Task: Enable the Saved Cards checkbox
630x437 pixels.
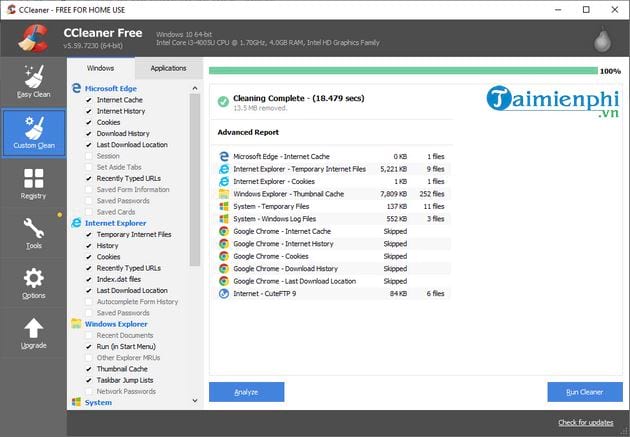Action: [x=89, y=212]
